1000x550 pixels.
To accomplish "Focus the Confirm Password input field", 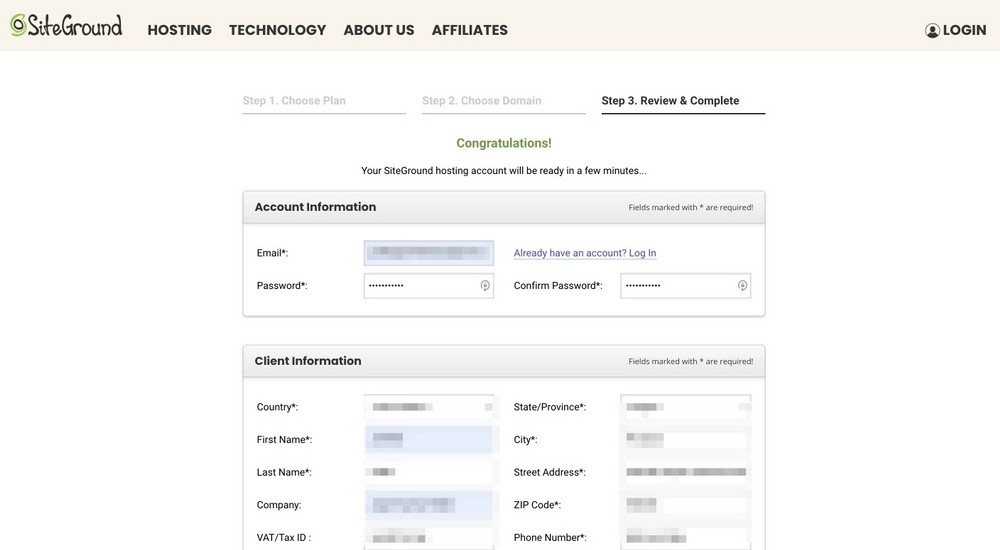I will [x=686, y=285].
